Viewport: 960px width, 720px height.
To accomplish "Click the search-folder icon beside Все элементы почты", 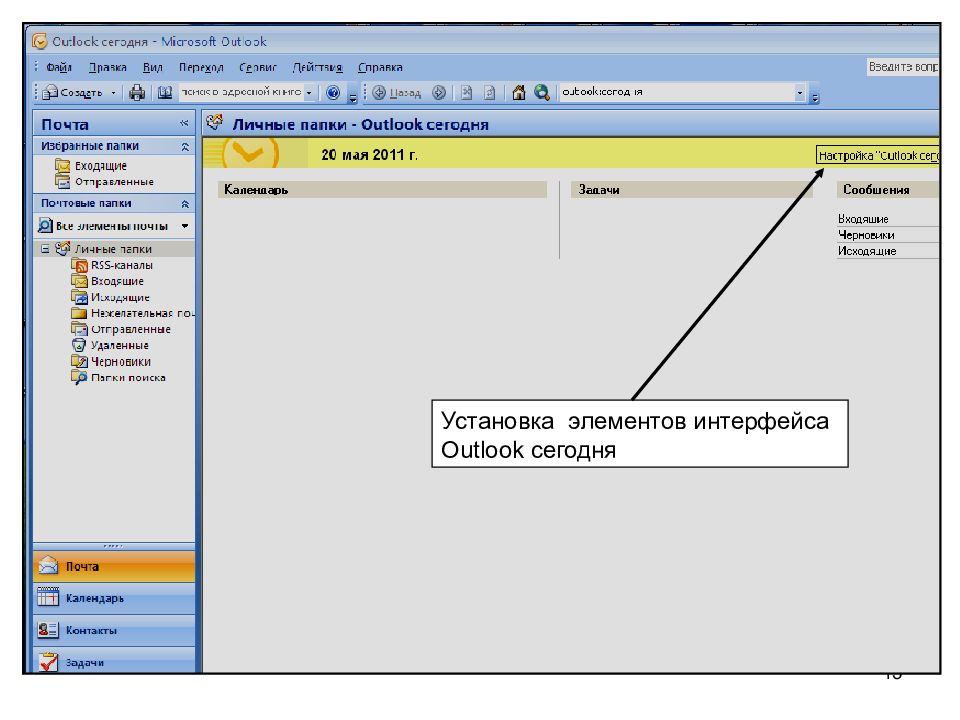I will (45, 225).
